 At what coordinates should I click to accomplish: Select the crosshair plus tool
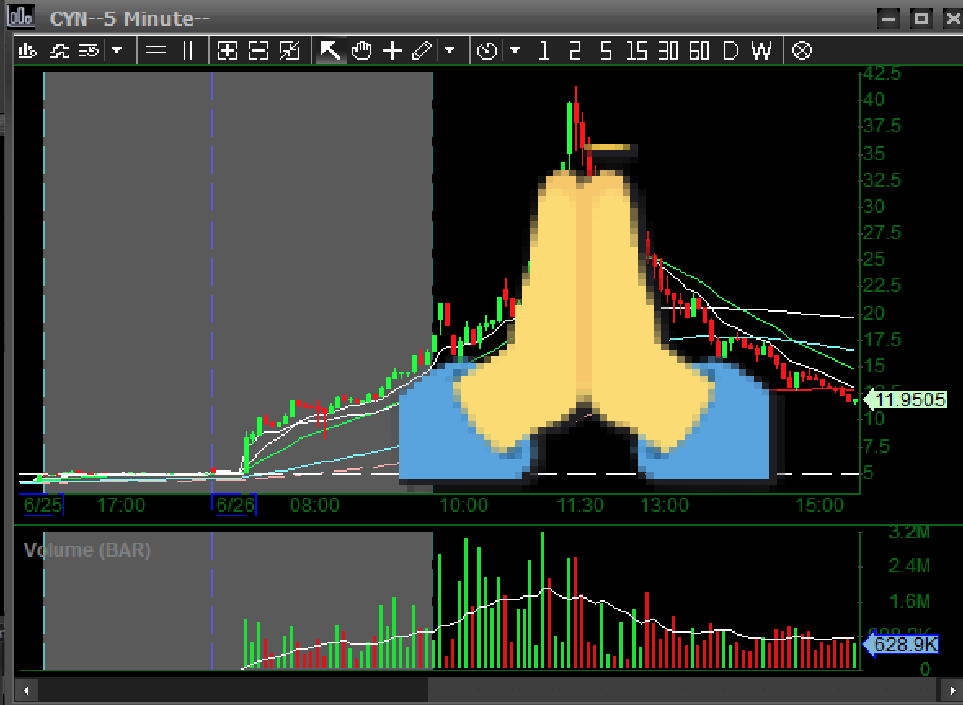tap(392, 50)
